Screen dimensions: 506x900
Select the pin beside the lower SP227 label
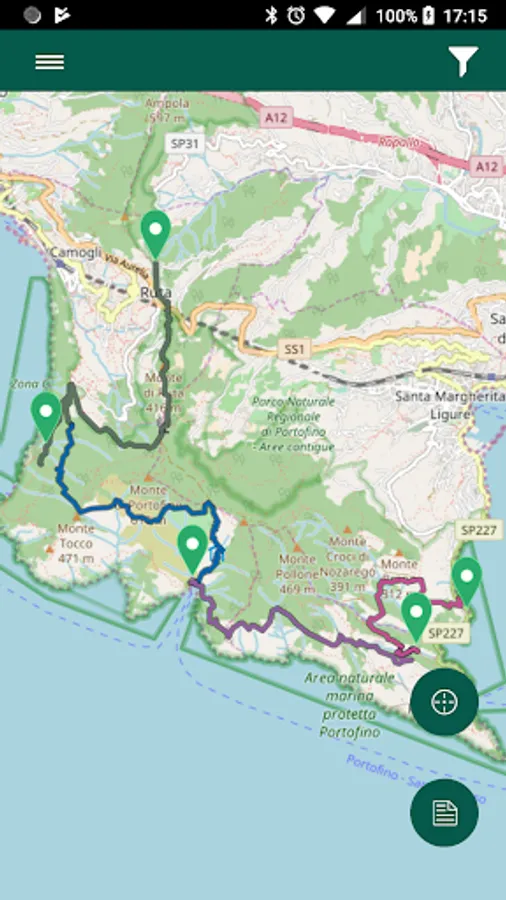416,616
